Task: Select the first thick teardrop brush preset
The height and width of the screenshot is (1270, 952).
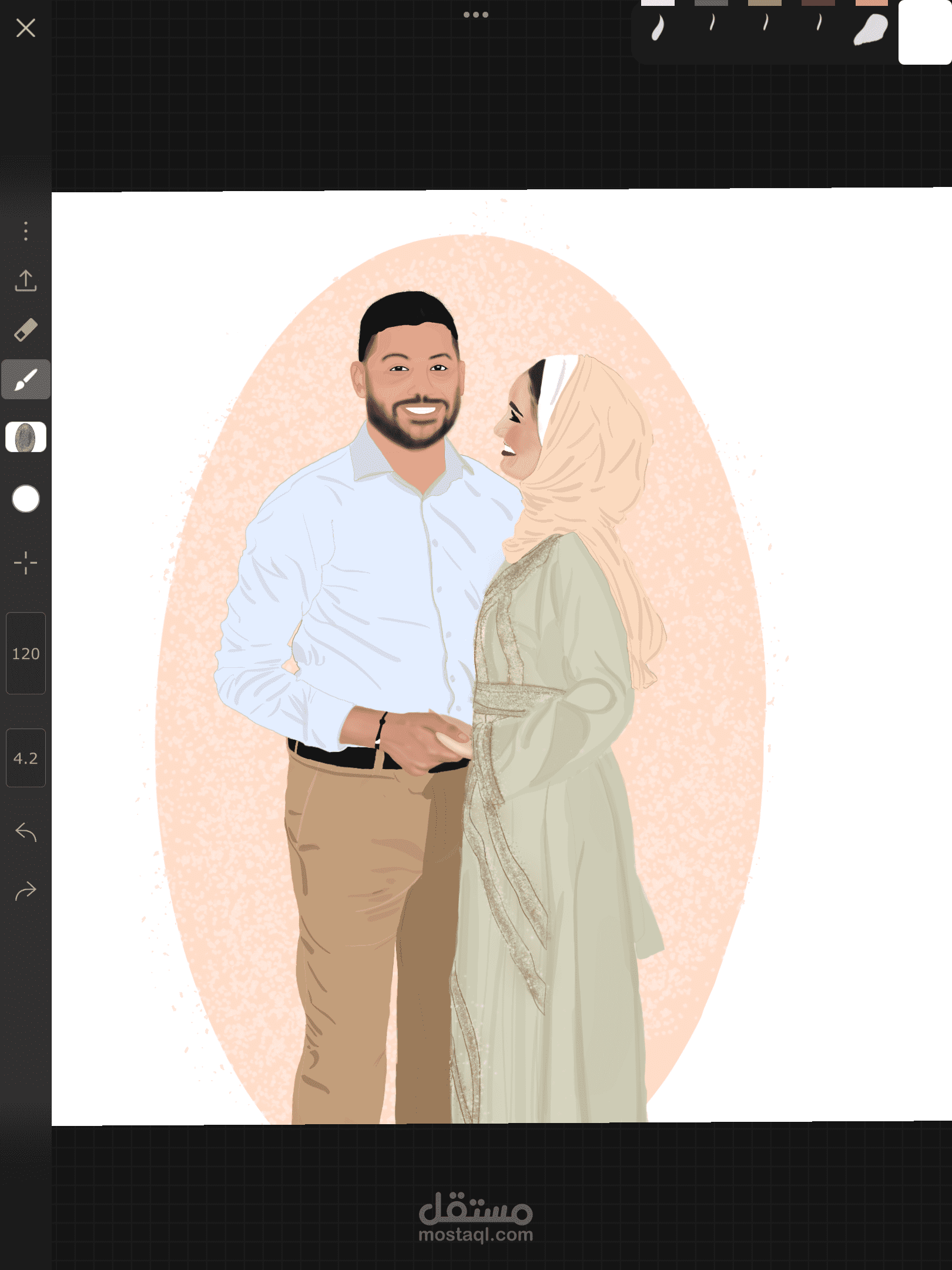Action: 658,28
